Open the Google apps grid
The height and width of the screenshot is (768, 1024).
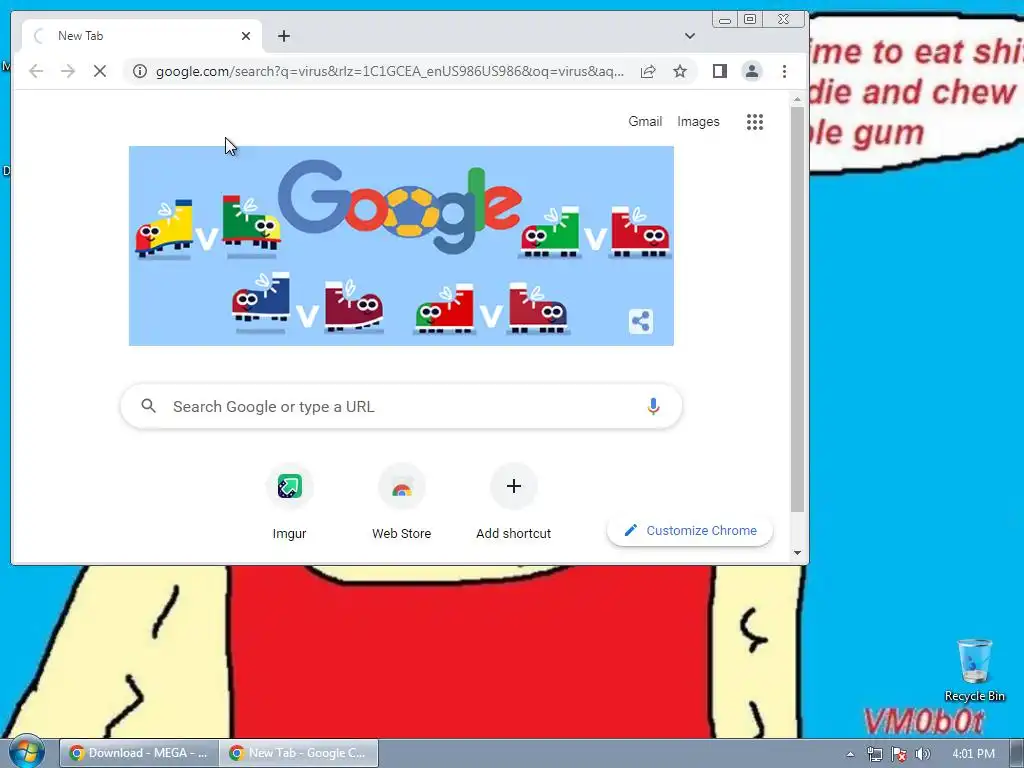[x=755, y=121]
